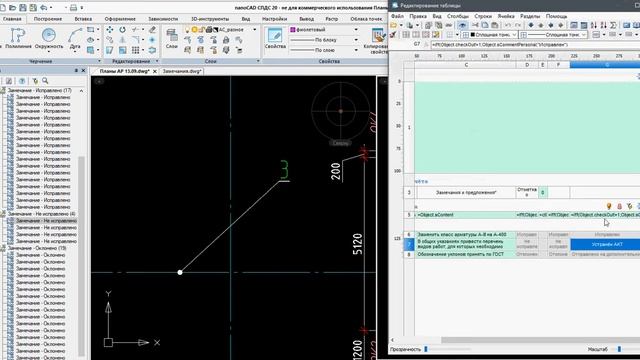Open the Свойства properties palette

pyautogui.click(x=275, y=39)
